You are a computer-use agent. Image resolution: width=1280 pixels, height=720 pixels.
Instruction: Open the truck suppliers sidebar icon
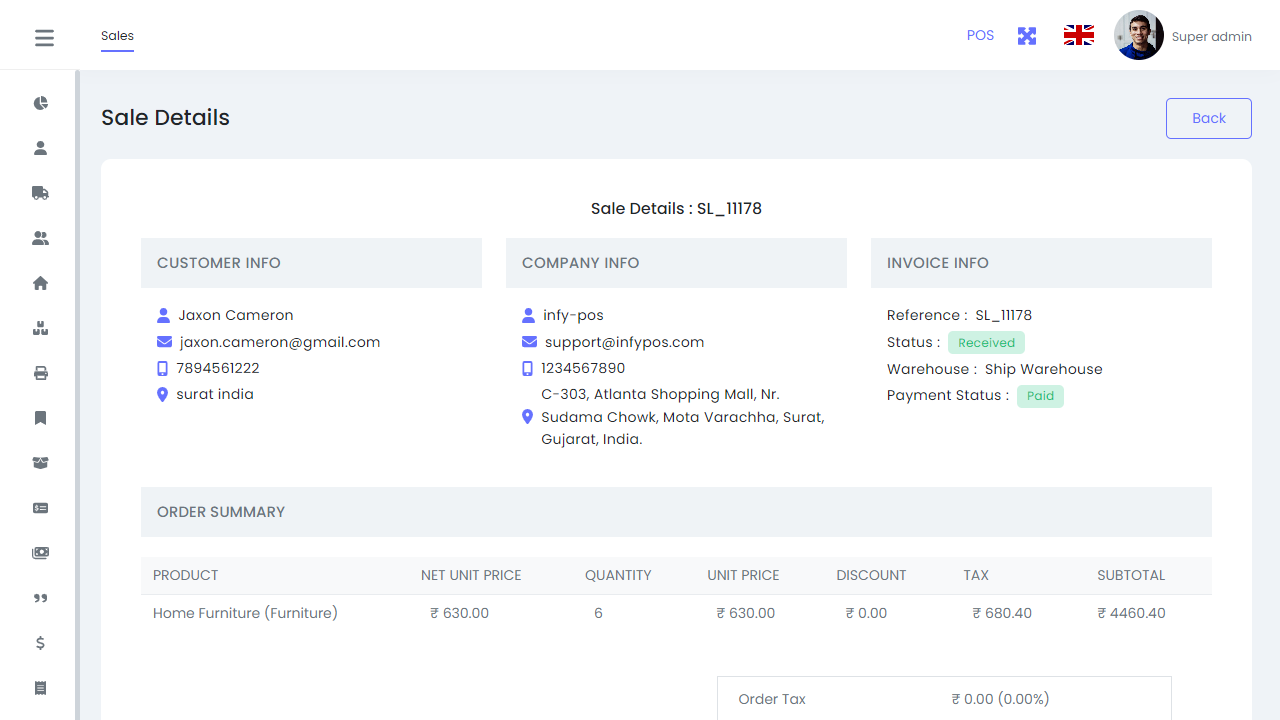click(40, 193)
